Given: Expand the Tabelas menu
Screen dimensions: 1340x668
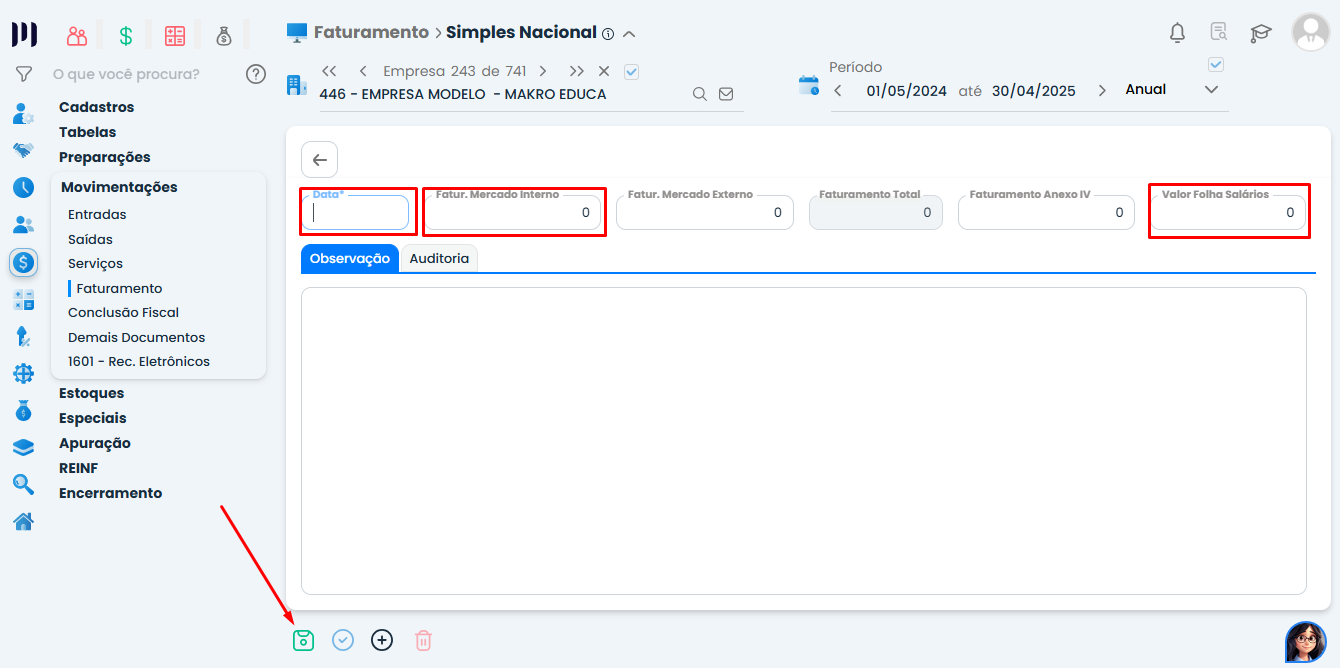Looking at the screenshot, I should coord(87,132).
